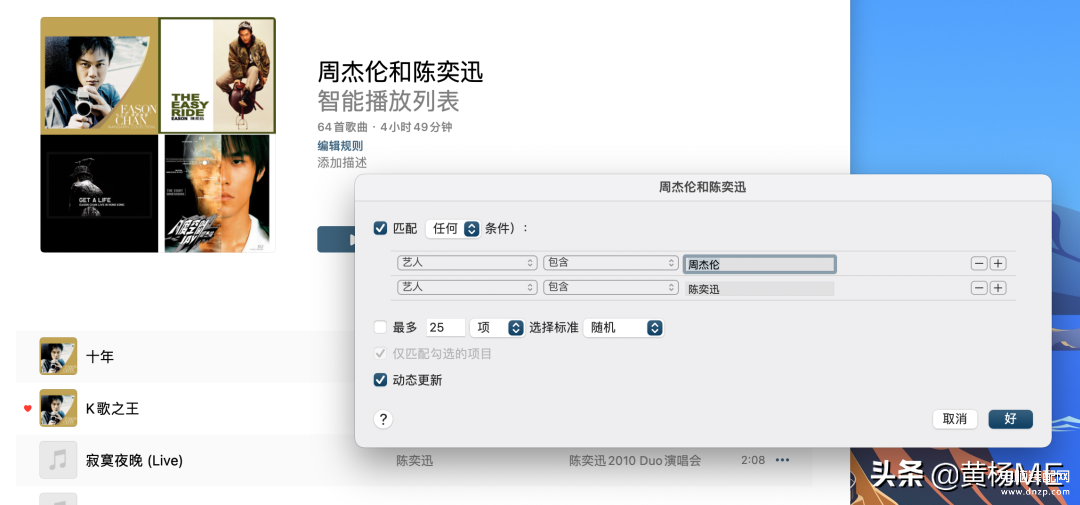This screenshot has width=1080, height=505.
Task: Open the 任何 match condition dropdown
Action: pos(453,229)
